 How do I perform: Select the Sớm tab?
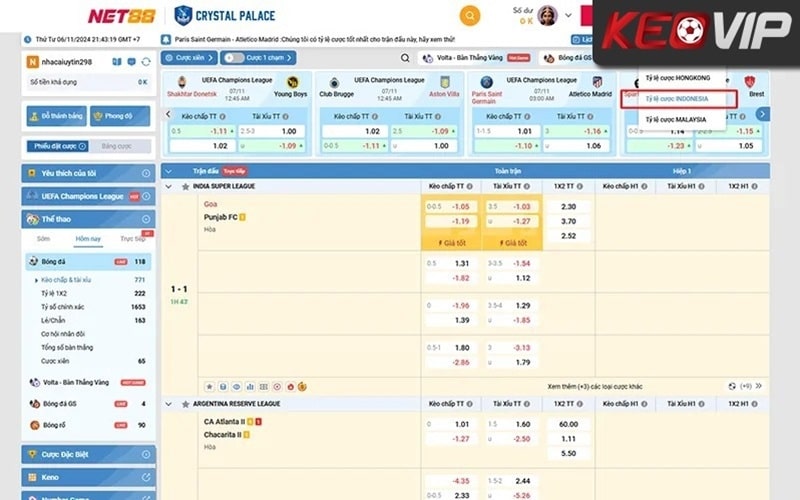tap(44, 239)
